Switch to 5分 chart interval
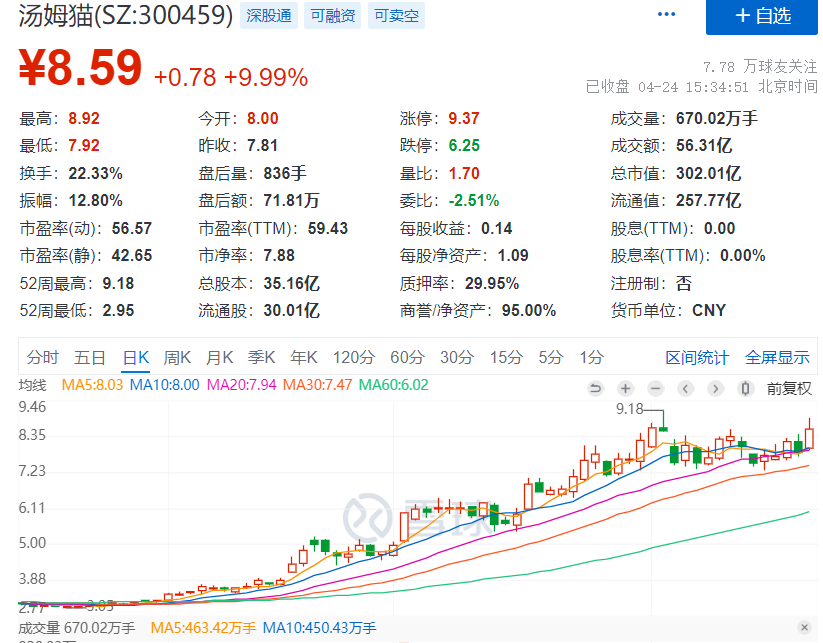 pos(551,357)
